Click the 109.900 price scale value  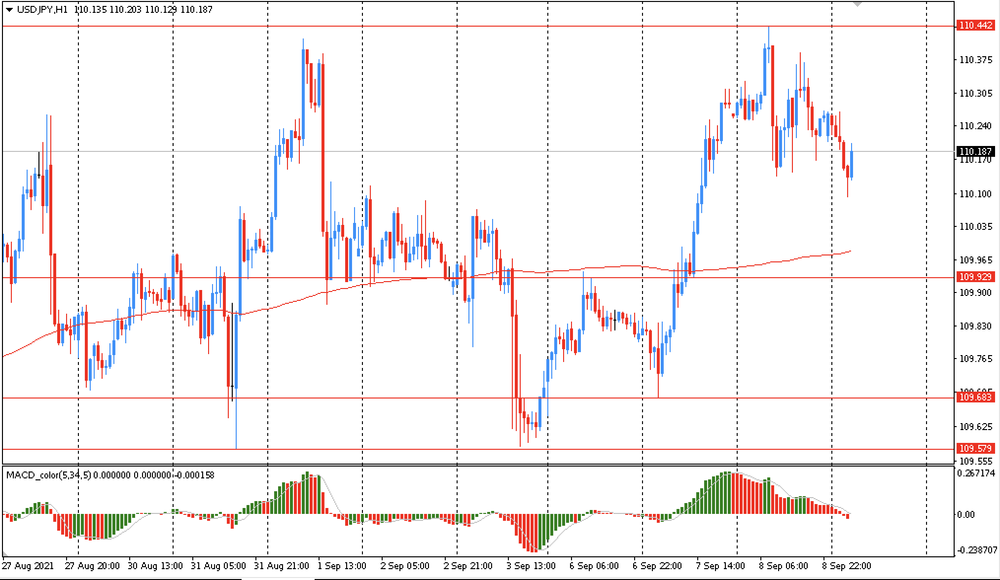click(976, 293)
